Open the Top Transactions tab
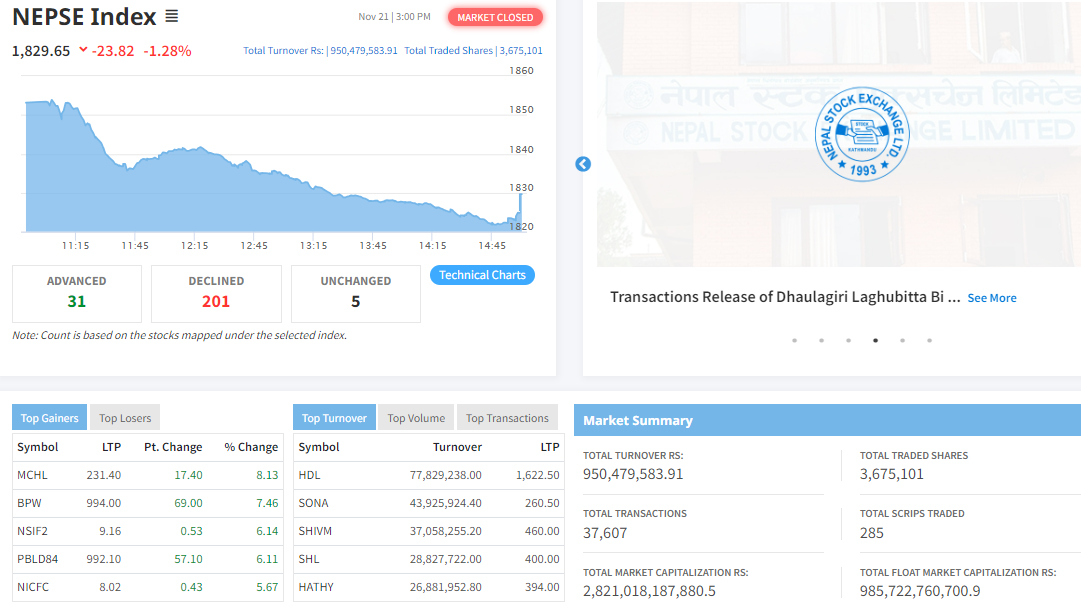1081x611 pixels. [x=507, y=418]
